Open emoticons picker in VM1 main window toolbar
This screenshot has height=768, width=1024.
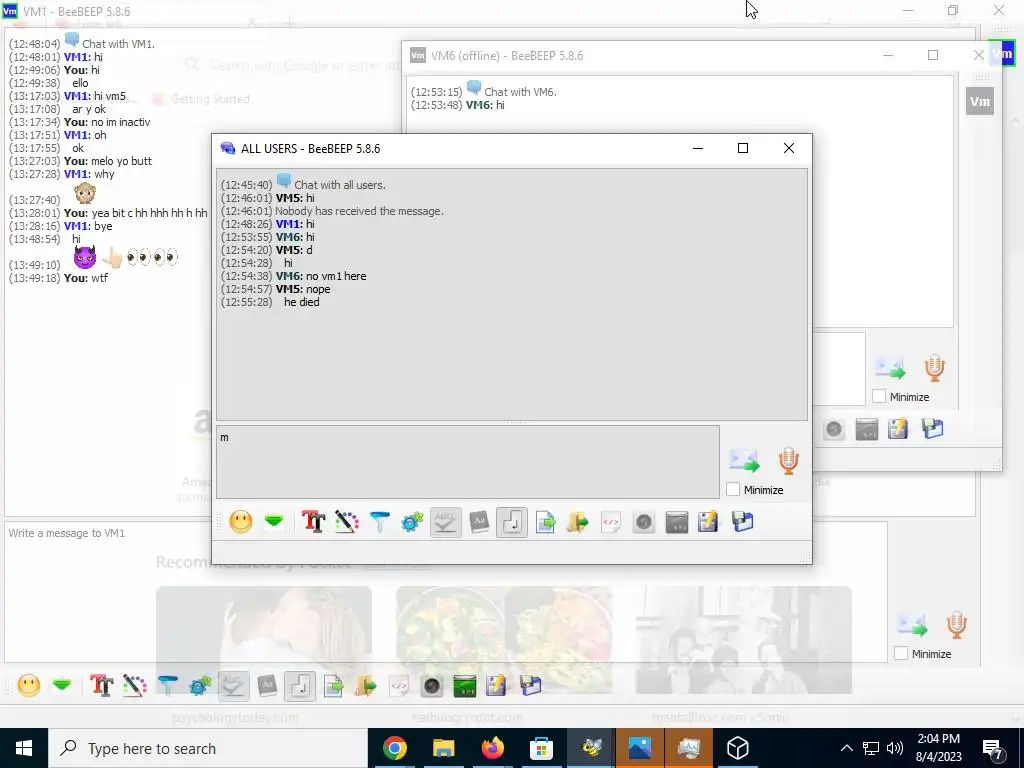pyautogui.click(x=29, y=686)
